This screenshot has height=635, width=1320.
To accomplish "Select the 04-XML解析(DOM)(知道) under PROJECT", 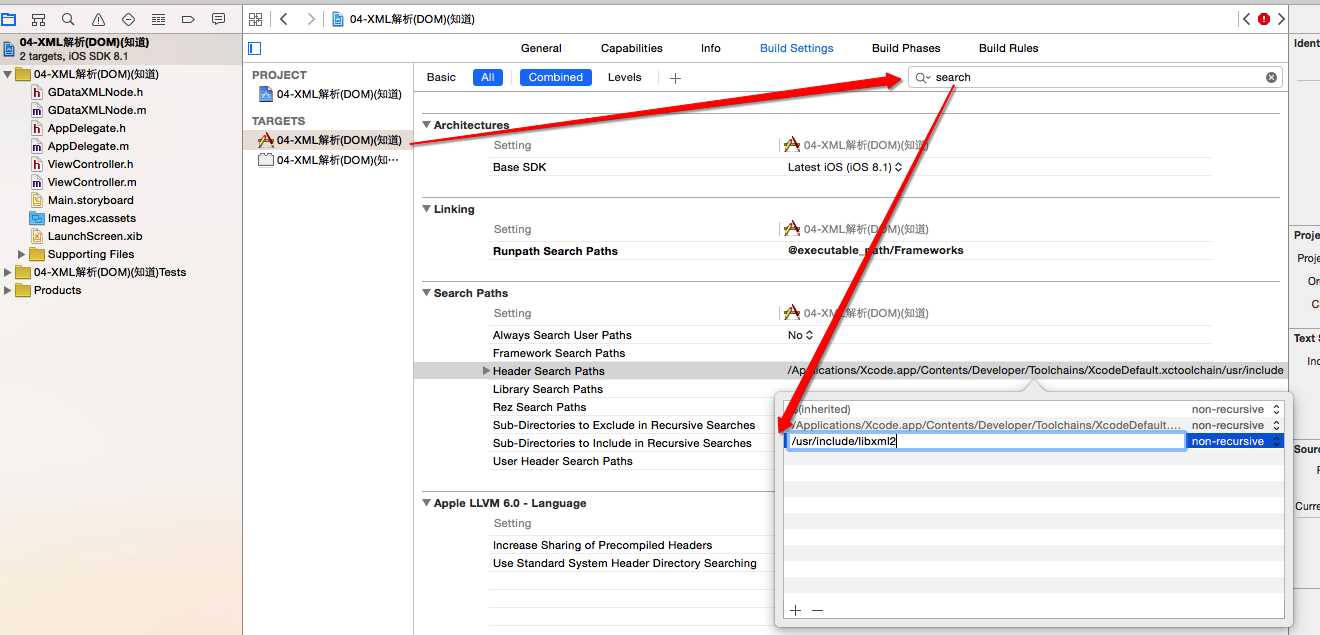I will (x=328, y=95).
